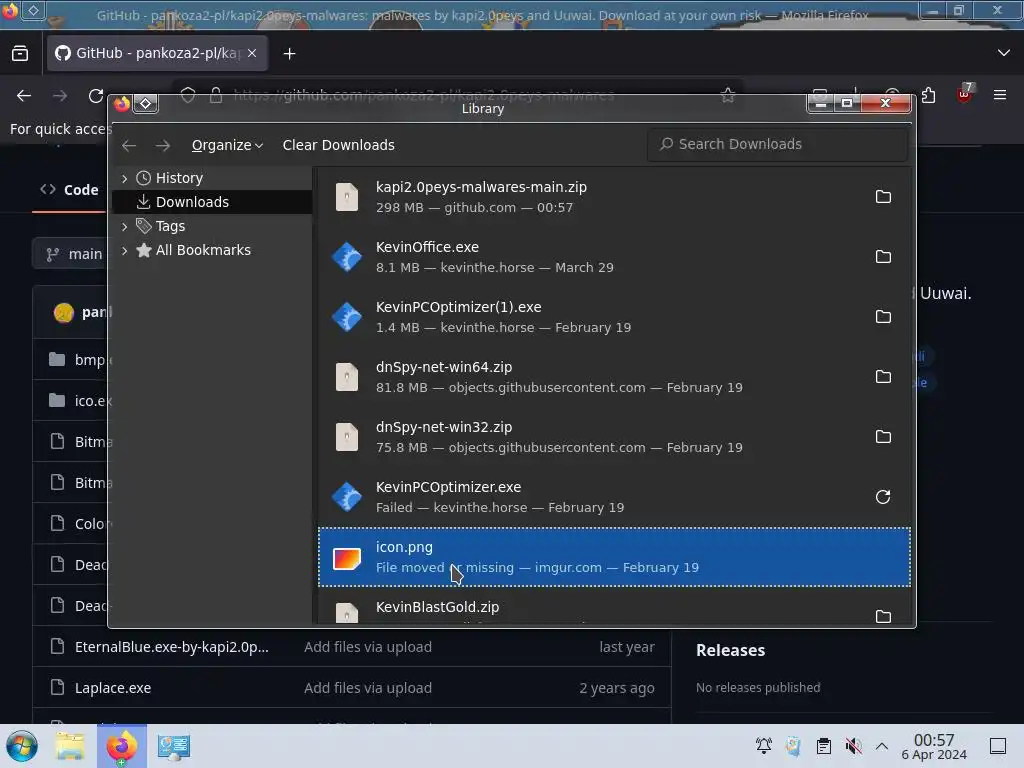The width and height of the screenshot is (1024, 768).
Task: Select the dnSpy-net-win64.zip download row
Action: pos(614,377)
